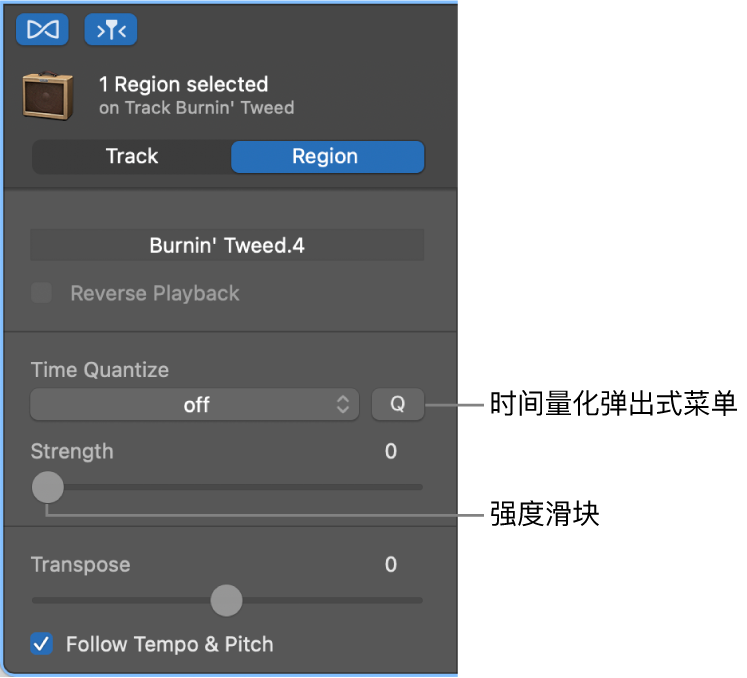Click the Transpose slider knob
The image size is (747, 678).
(x=227, y=600)
